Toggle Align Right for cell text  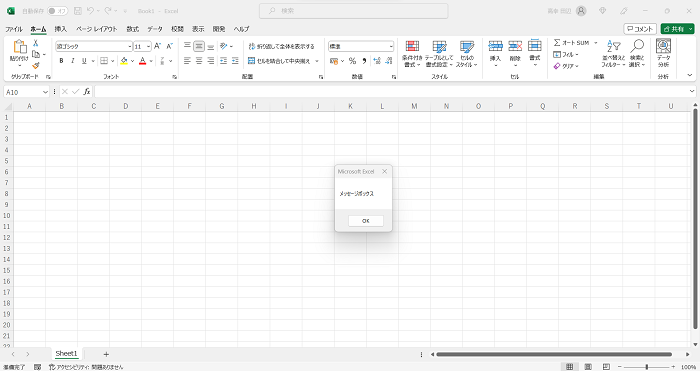click(211, 61)
